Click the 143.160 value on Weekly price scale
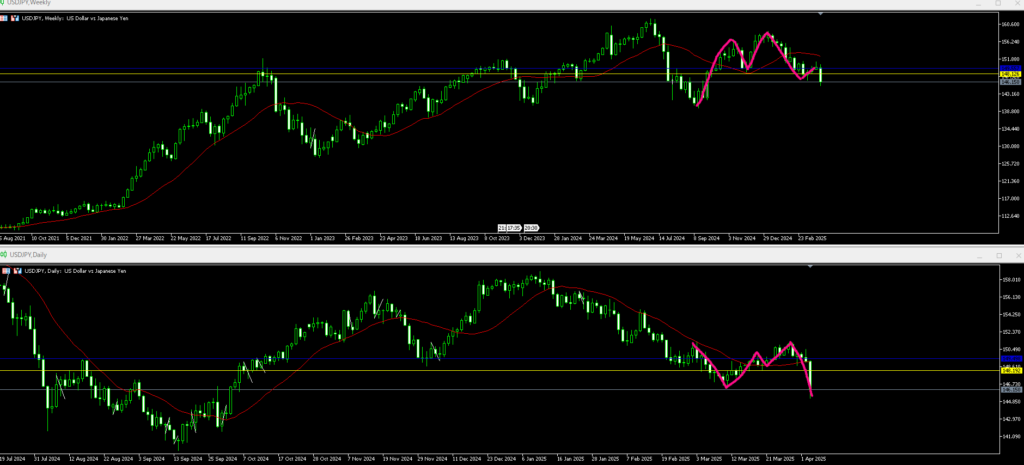Image resolution: width=1024 pixels, height=465 pixels. click(1010, 94)
